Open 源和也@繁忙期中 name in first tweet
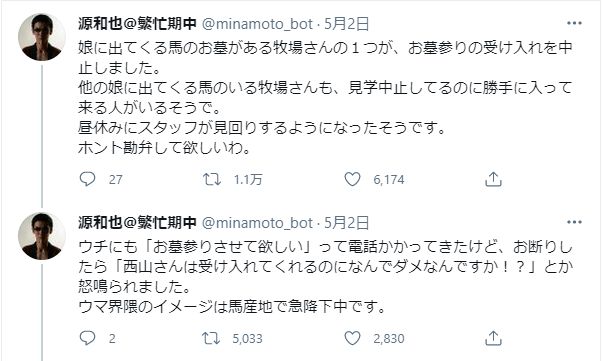This screenshot has height=361, width=602. pos(137,24)
